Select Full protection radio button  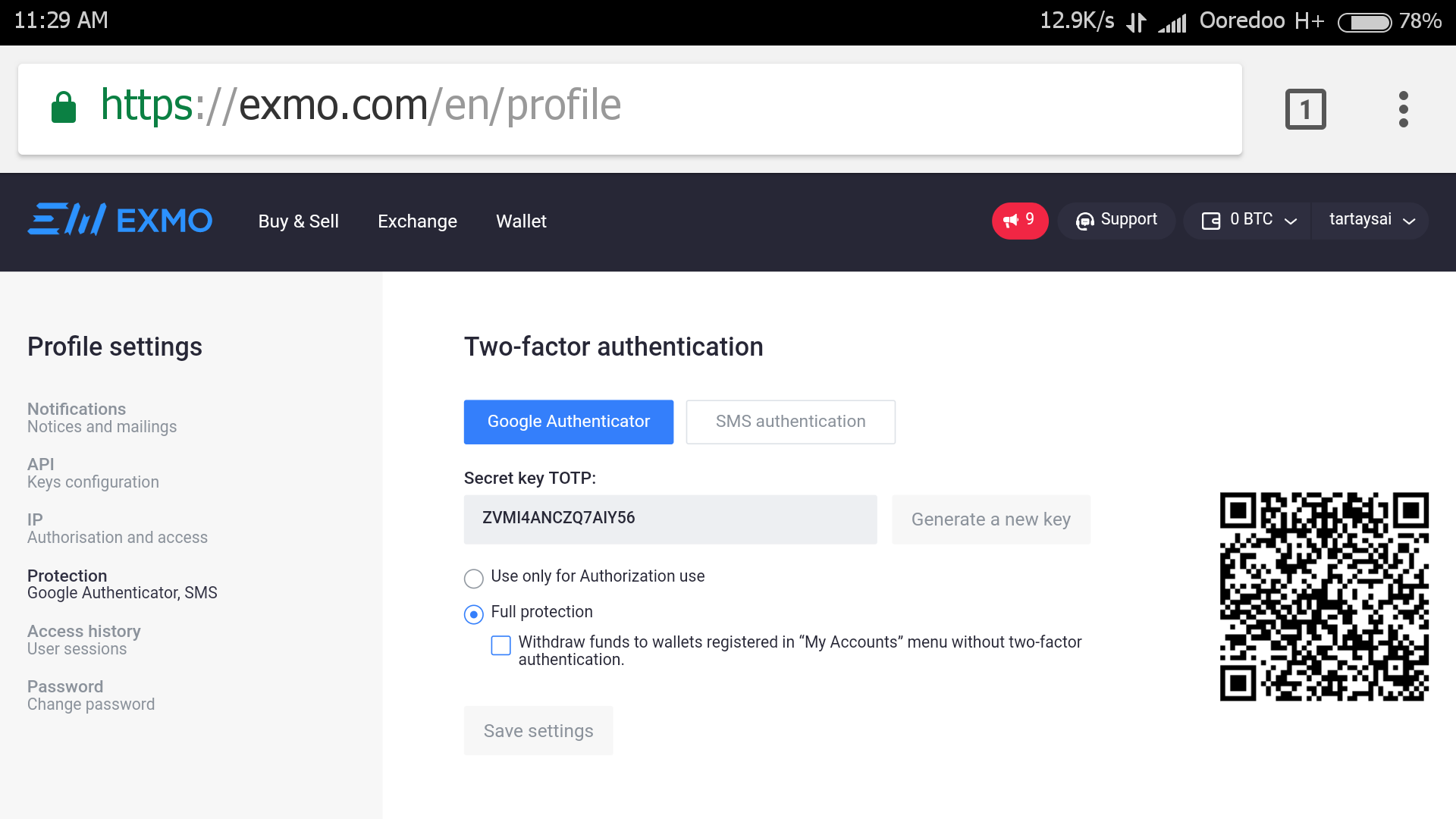pyautogui.click(x=473, y=613)
